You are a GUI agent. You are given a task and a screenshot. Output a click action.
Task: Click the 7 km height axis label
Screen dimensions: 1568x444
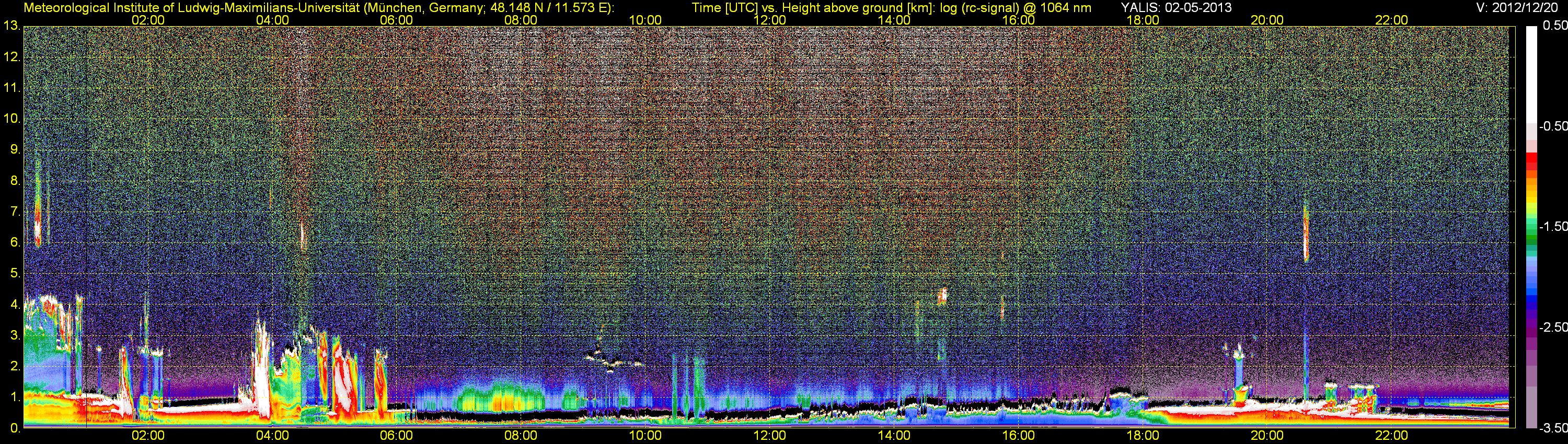point(14,211)
